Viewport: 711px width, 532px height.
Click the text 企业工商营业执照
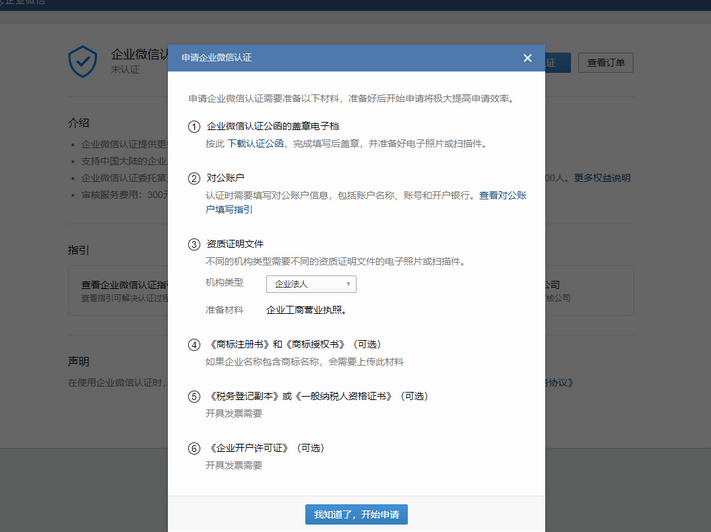point(306,310)
